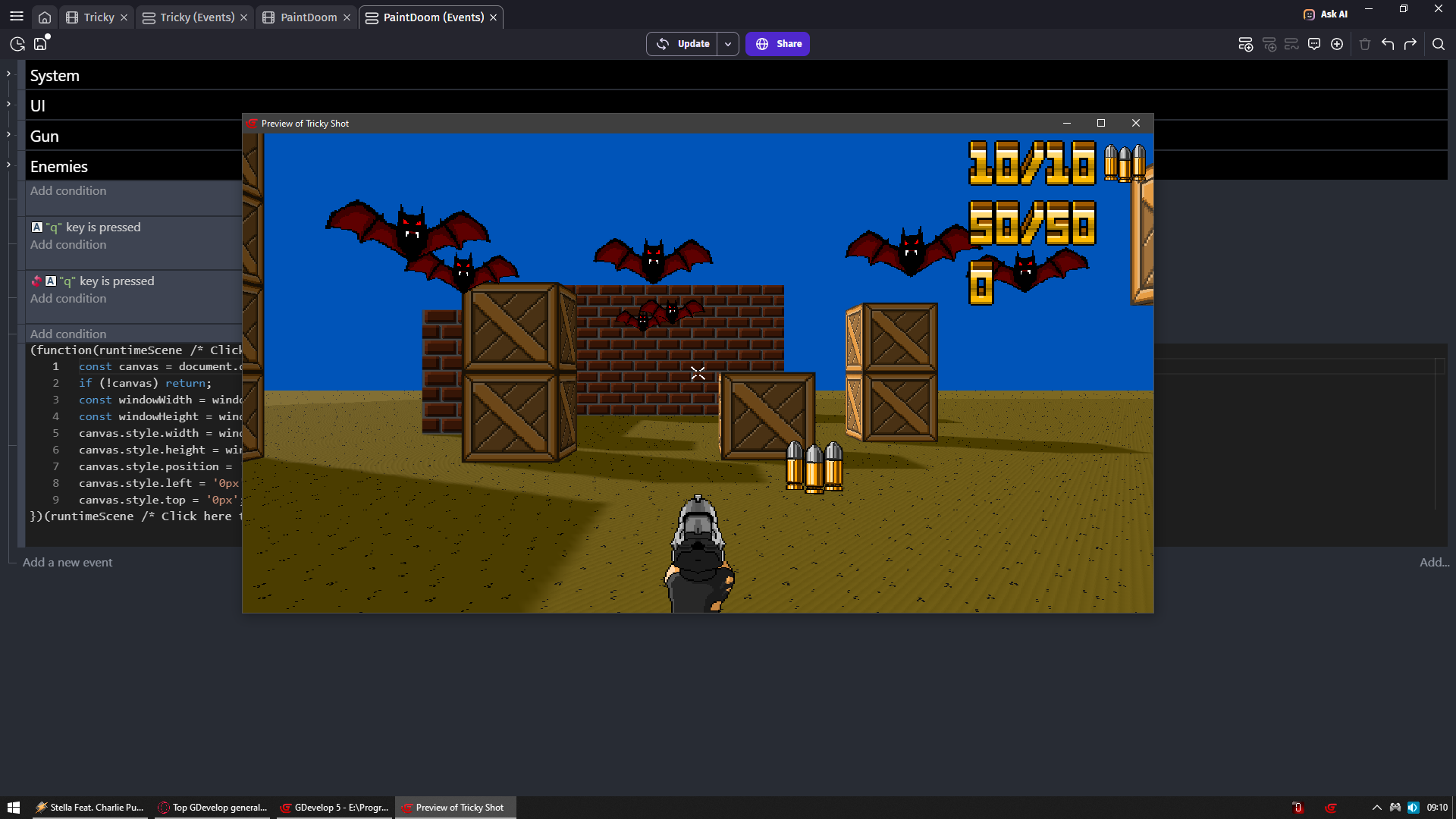
Task: Click the Undo arrow icon
Action: (x=1388, y=44)
